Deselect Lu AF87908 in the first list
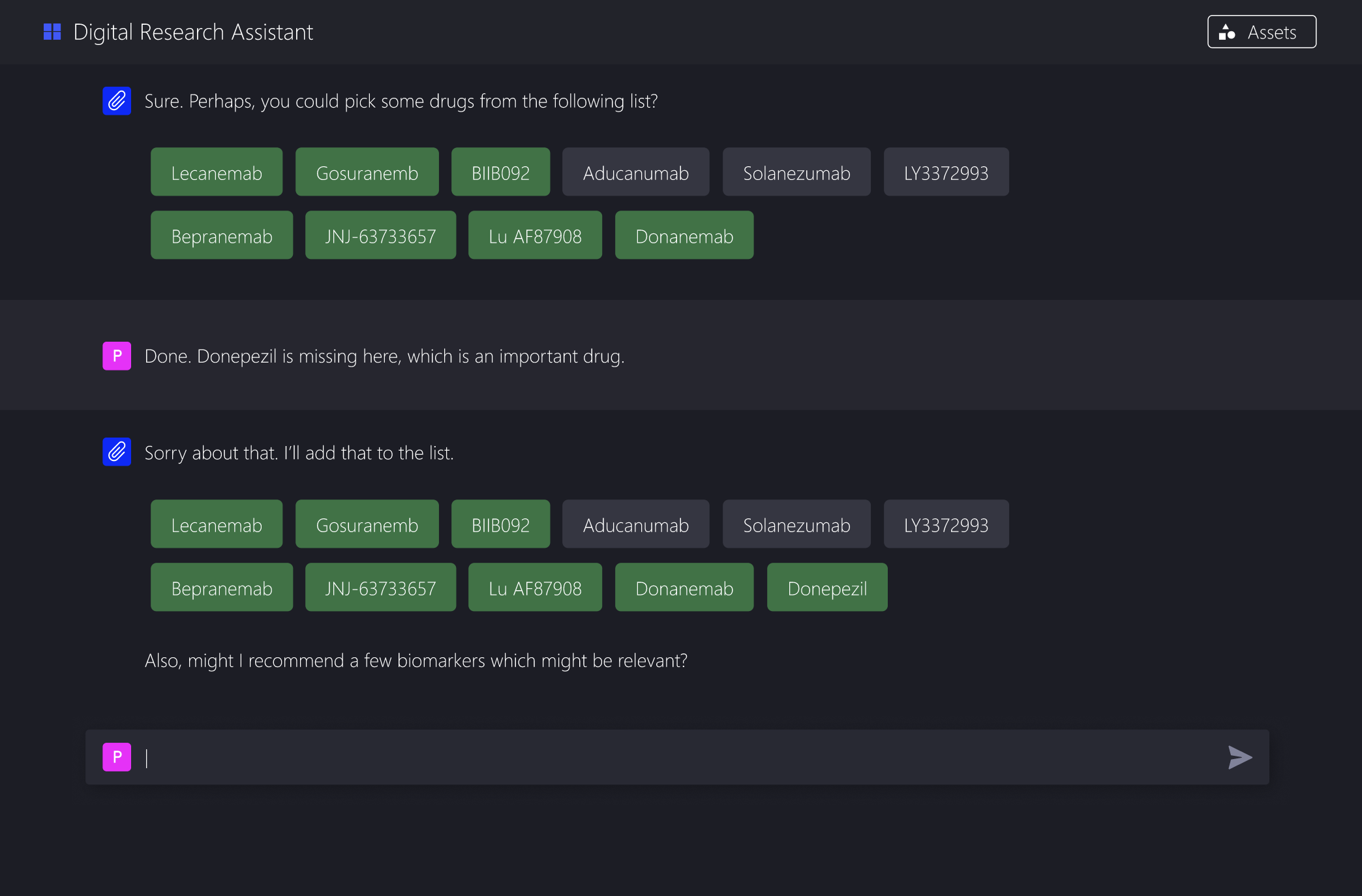The width and height of the screenshot is (1362, 896). 535,235
